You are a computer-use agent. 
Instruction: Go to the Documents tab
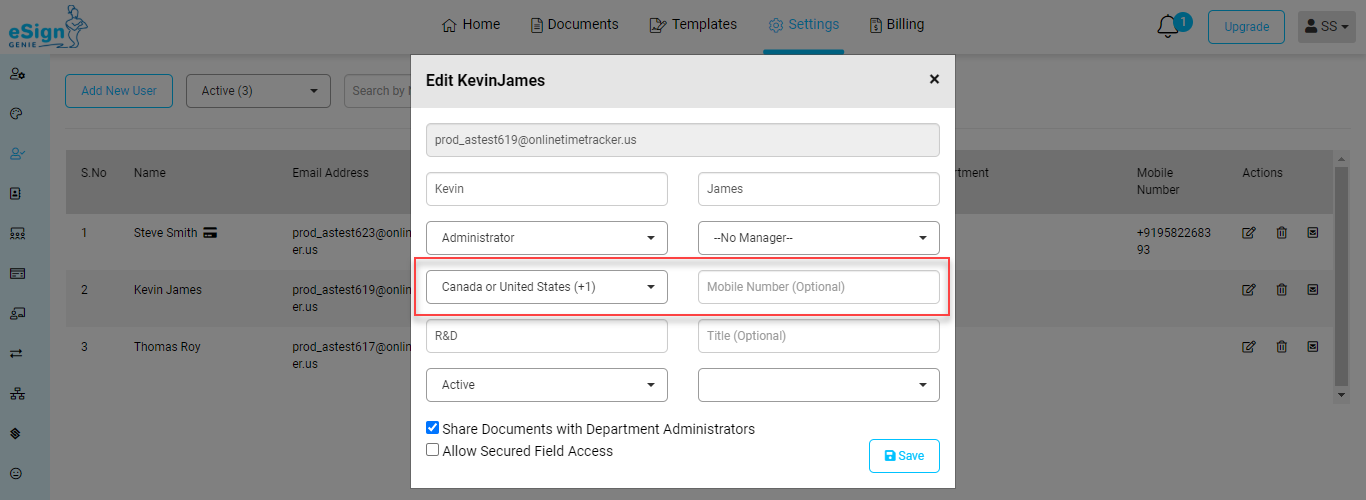pos(574,24)
